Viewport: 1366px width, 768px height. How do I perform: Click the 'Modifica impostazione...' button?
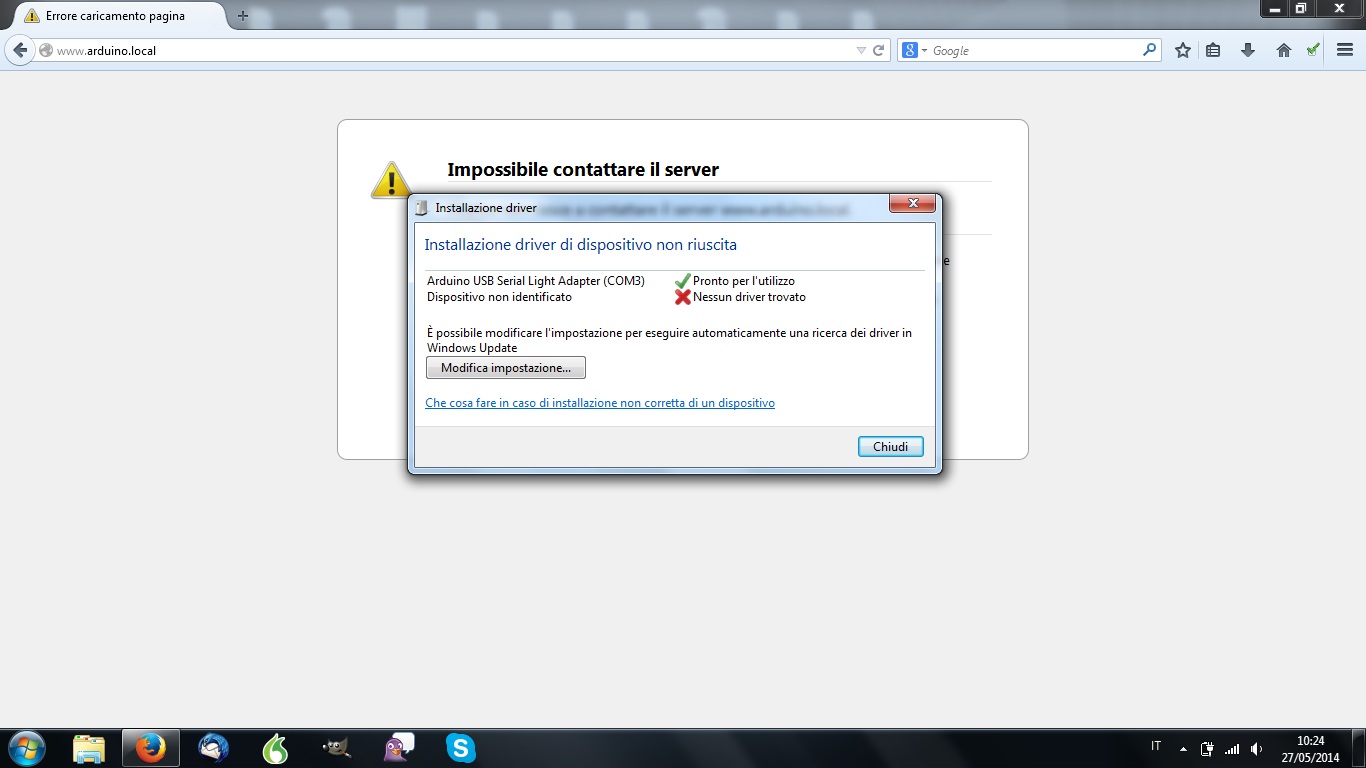(506, 368)
